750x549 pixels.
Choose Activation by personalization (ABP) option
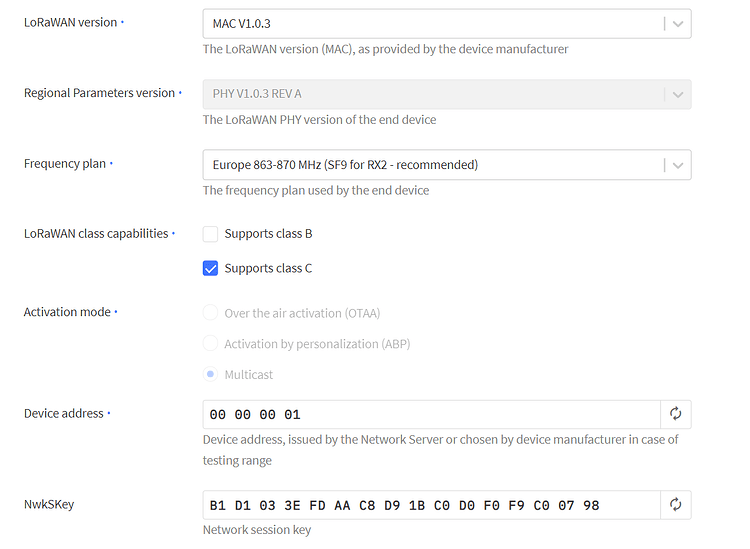[x=210, y=343]
